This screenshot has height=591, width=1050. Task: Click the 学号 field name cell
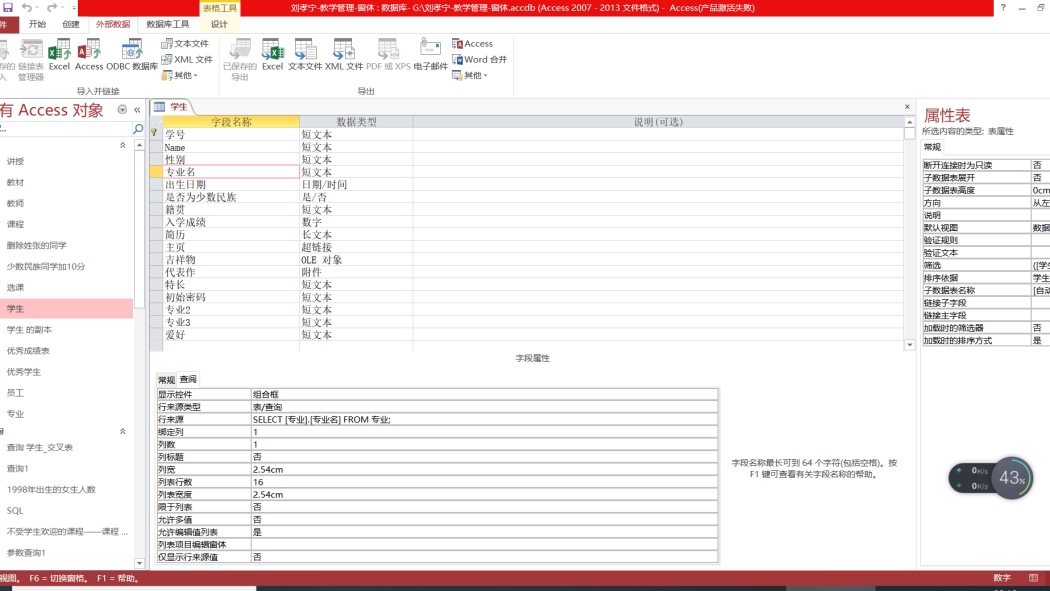point(231,135)
